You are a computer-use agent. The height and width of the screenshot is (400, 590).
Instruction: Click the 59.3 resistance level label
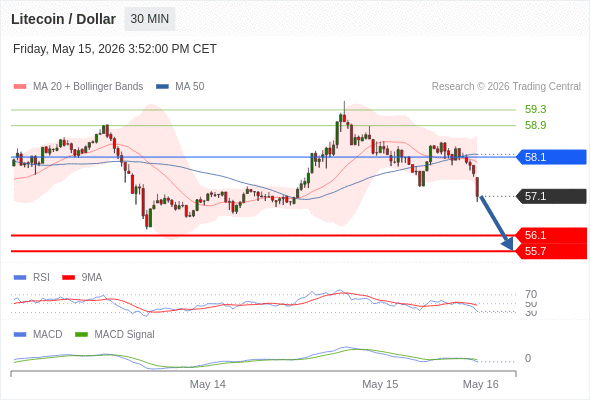point(535,110)
